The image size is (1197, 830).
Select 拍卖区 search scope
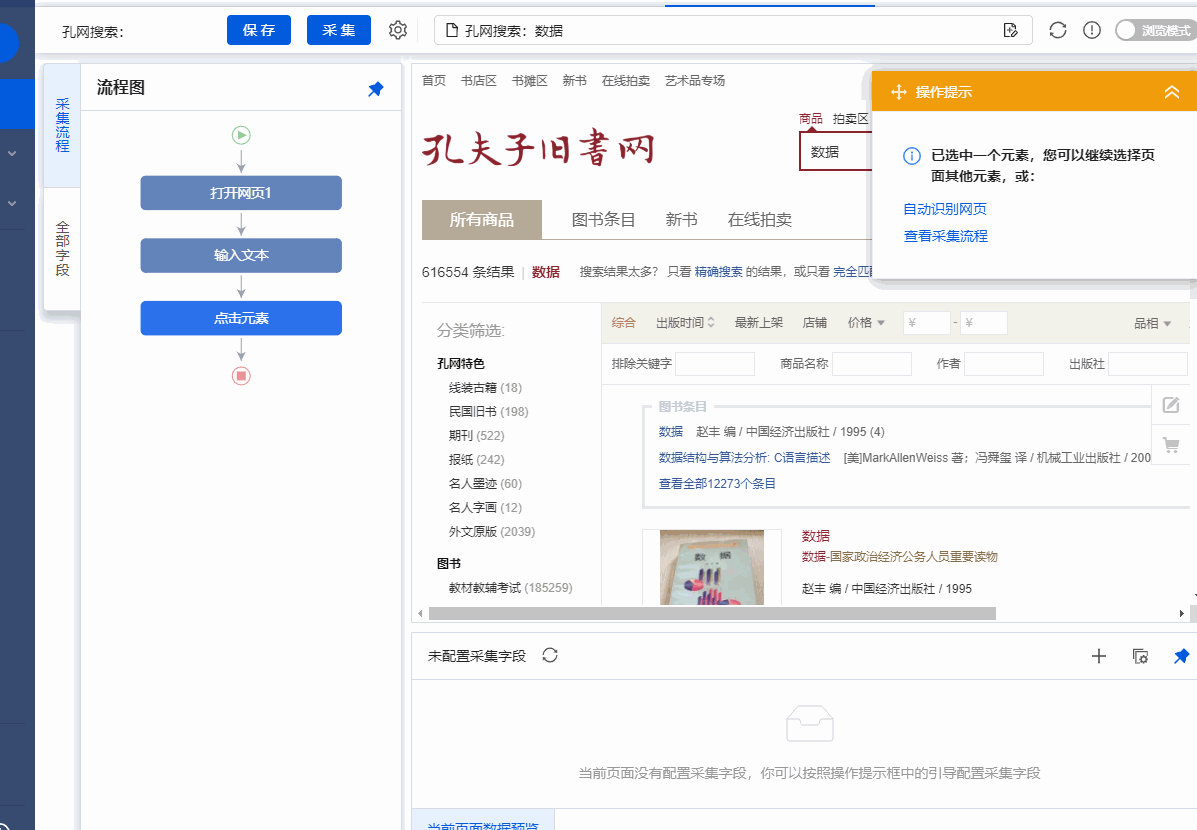(x=850, y=119)
